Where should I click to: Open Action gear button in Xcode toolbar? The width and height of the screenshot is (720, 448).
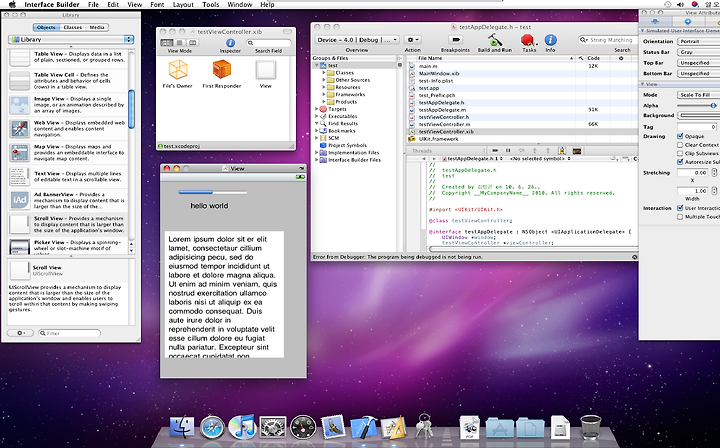point(413,40)
